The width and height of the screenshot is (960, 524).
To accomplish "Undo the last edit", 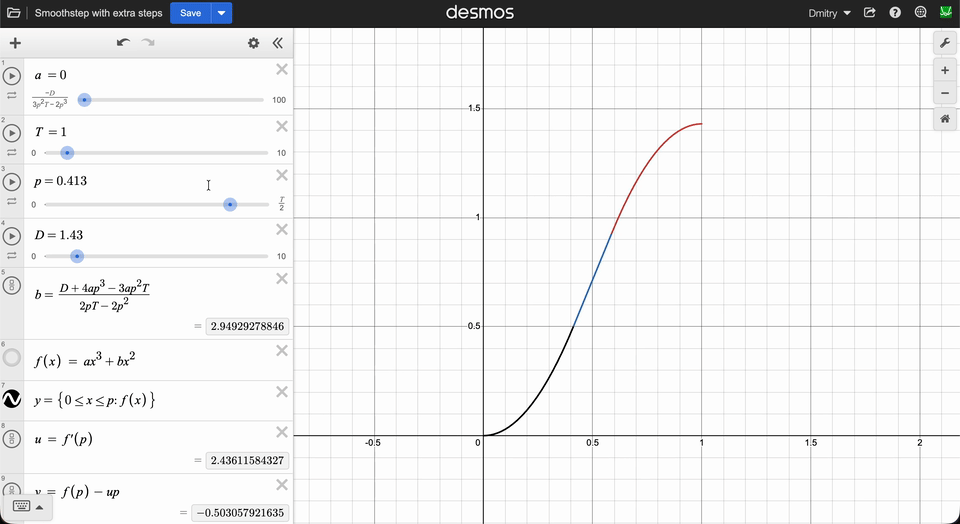I will point(123,43).
